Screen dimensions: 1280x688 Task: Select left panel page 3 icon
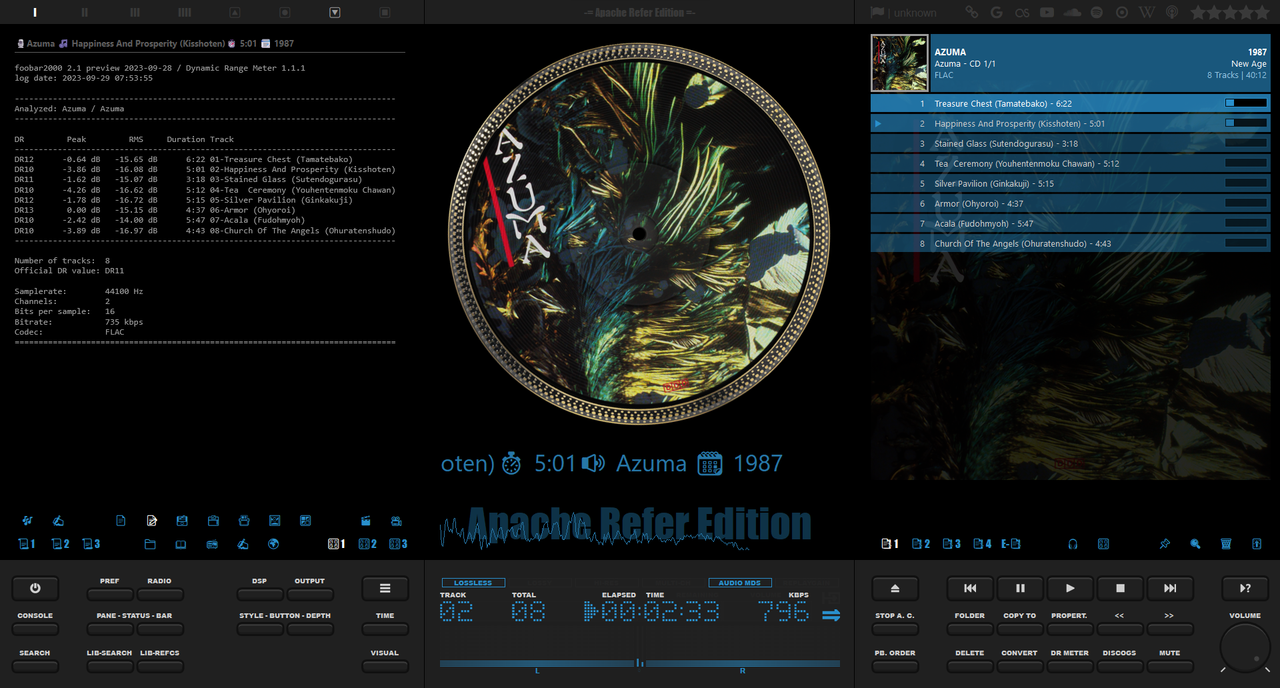91,544
